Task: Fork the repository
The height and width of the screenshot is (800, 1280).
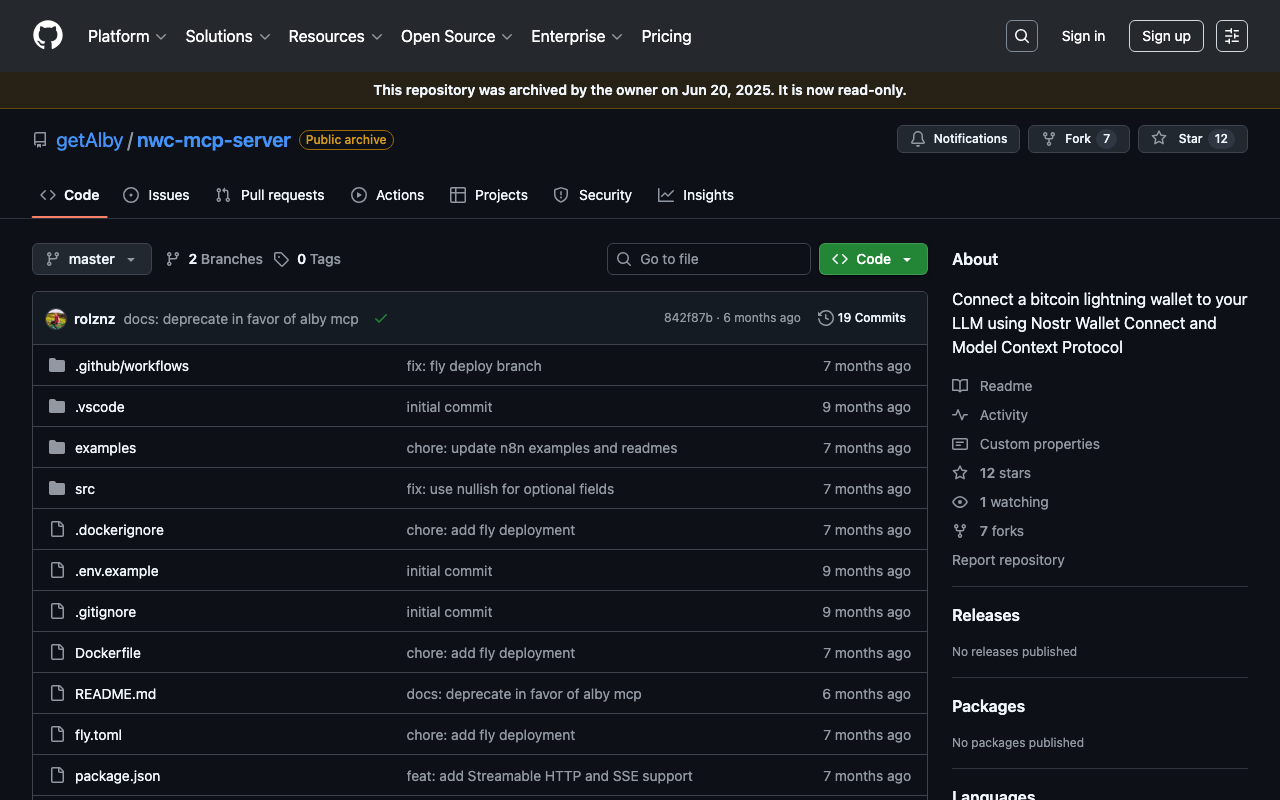Action: click(1078, 139)
